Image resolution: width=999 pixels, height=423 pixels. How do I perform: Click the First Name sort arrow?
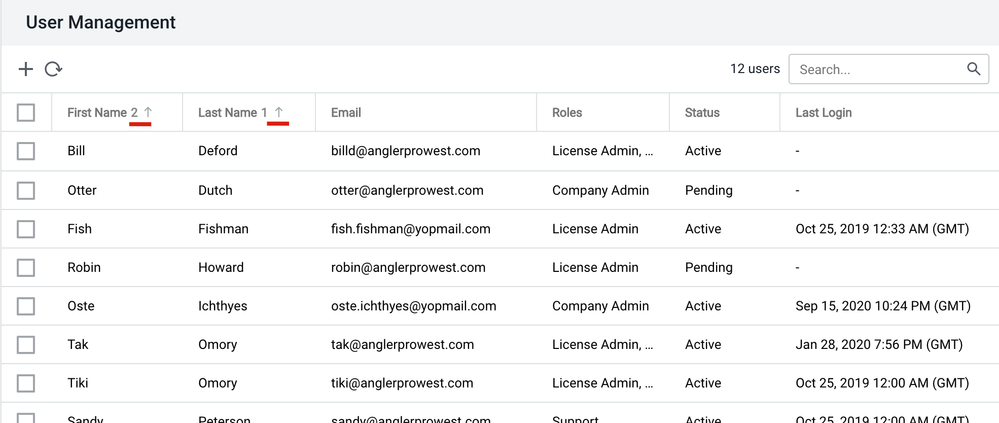149,113
